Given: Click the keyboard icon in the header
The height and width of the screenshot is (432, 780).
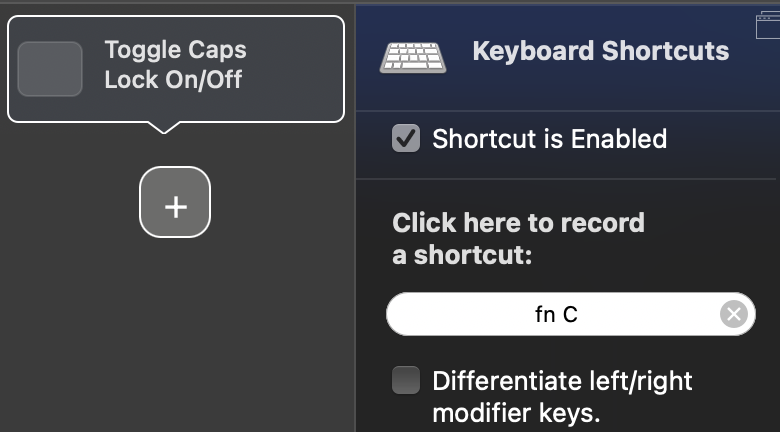Looking at the screenshot, I should click(413, 57).
